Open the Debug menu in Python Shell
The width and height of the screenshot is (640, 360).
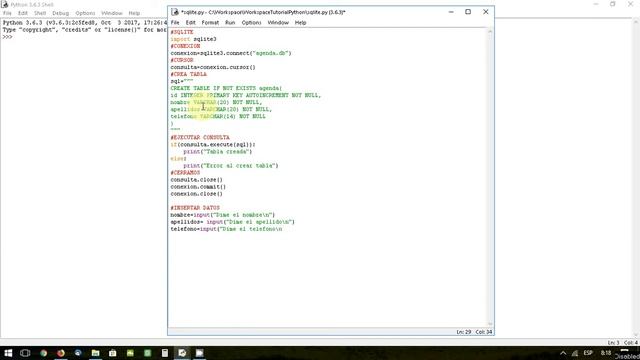coord(60,13)
